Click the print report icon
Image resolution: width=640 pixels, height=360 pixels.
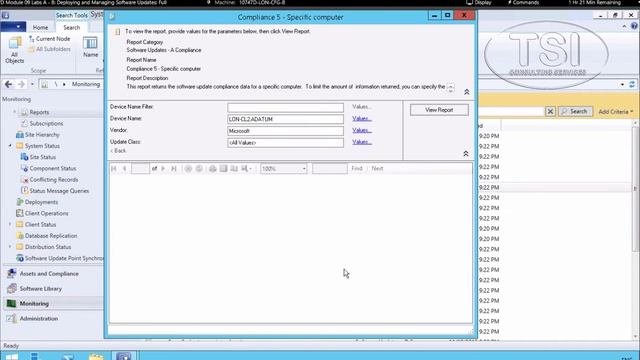[213, 169]
